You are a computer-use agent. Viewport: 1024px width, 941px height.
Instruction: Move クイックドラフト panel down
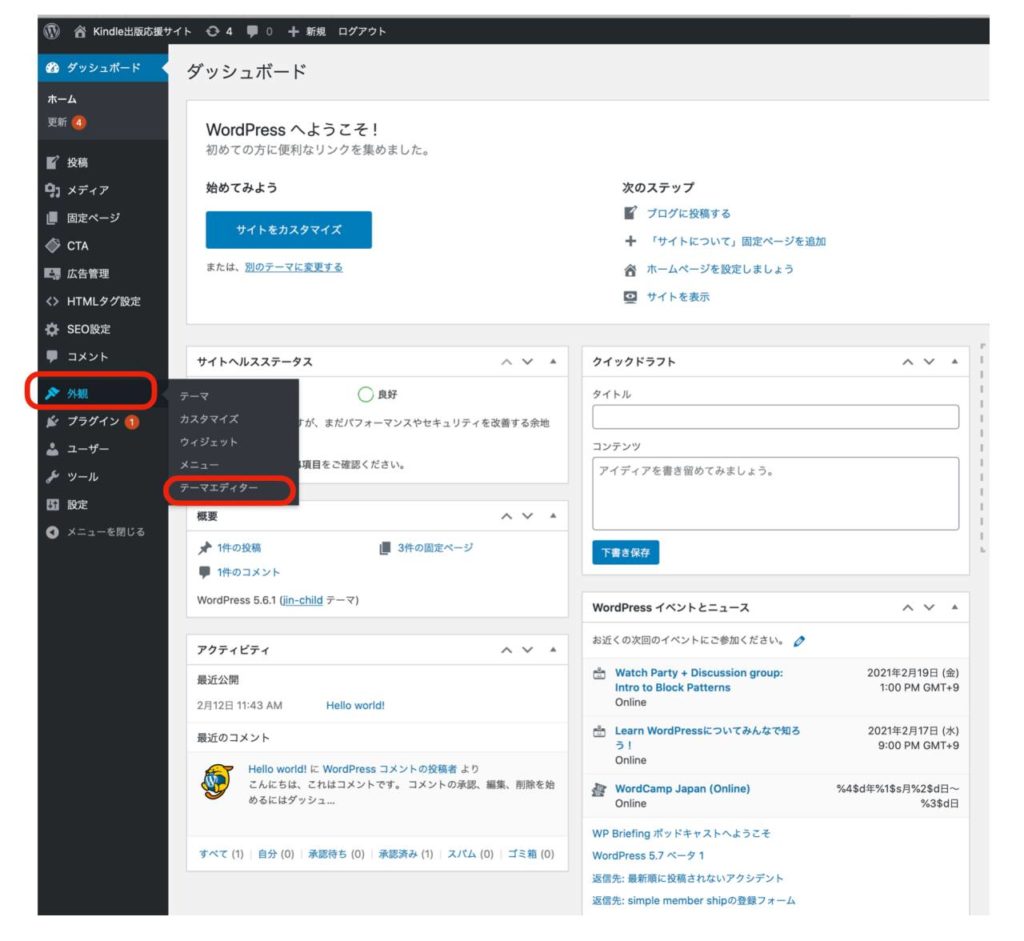(929, 362)
